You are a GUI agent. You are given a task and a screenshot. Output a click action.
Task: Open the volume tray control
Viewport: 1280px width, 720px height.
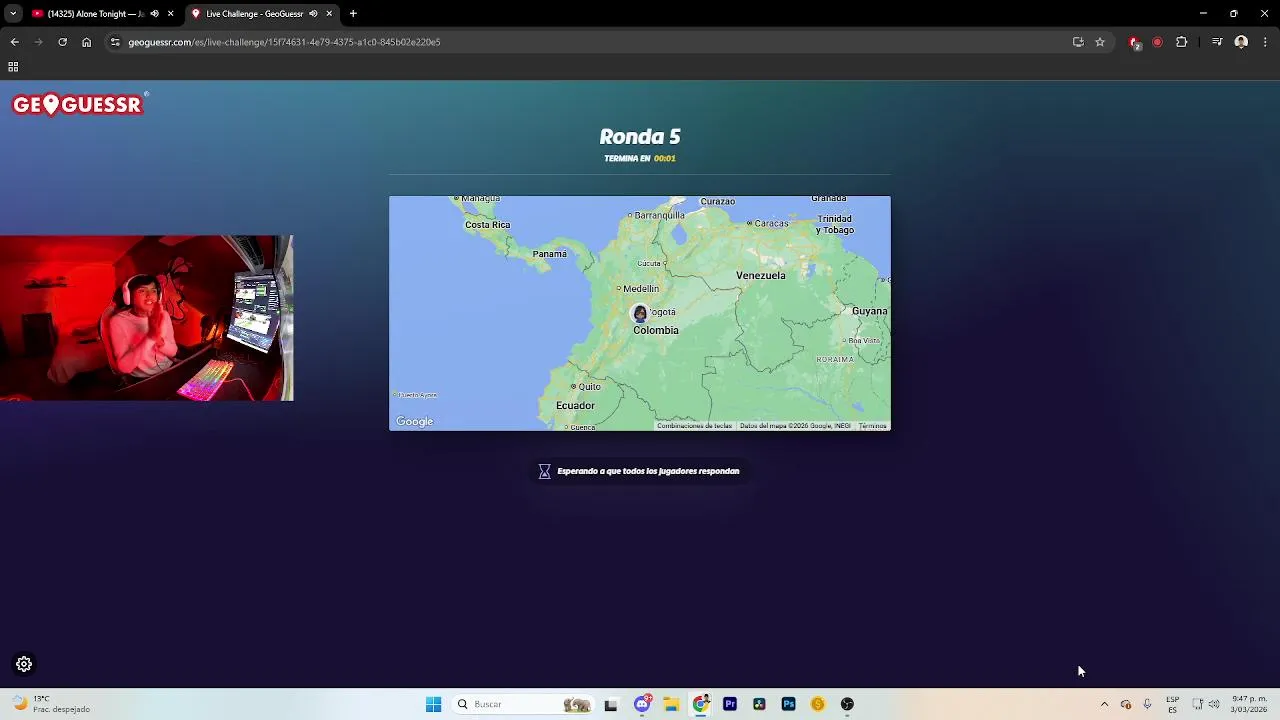[1214, 704]
